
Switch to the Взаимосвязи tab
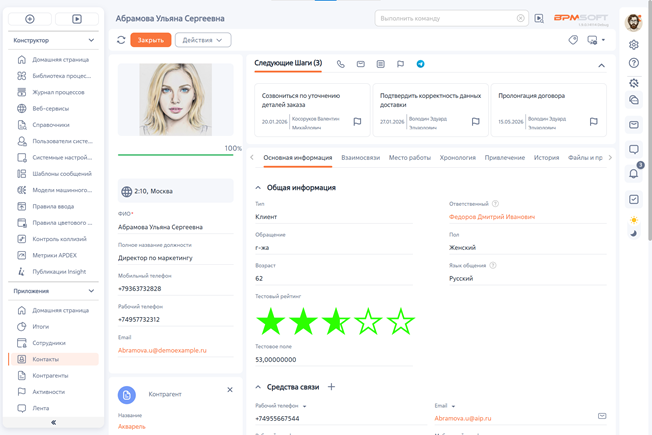(x=361, y=158)
